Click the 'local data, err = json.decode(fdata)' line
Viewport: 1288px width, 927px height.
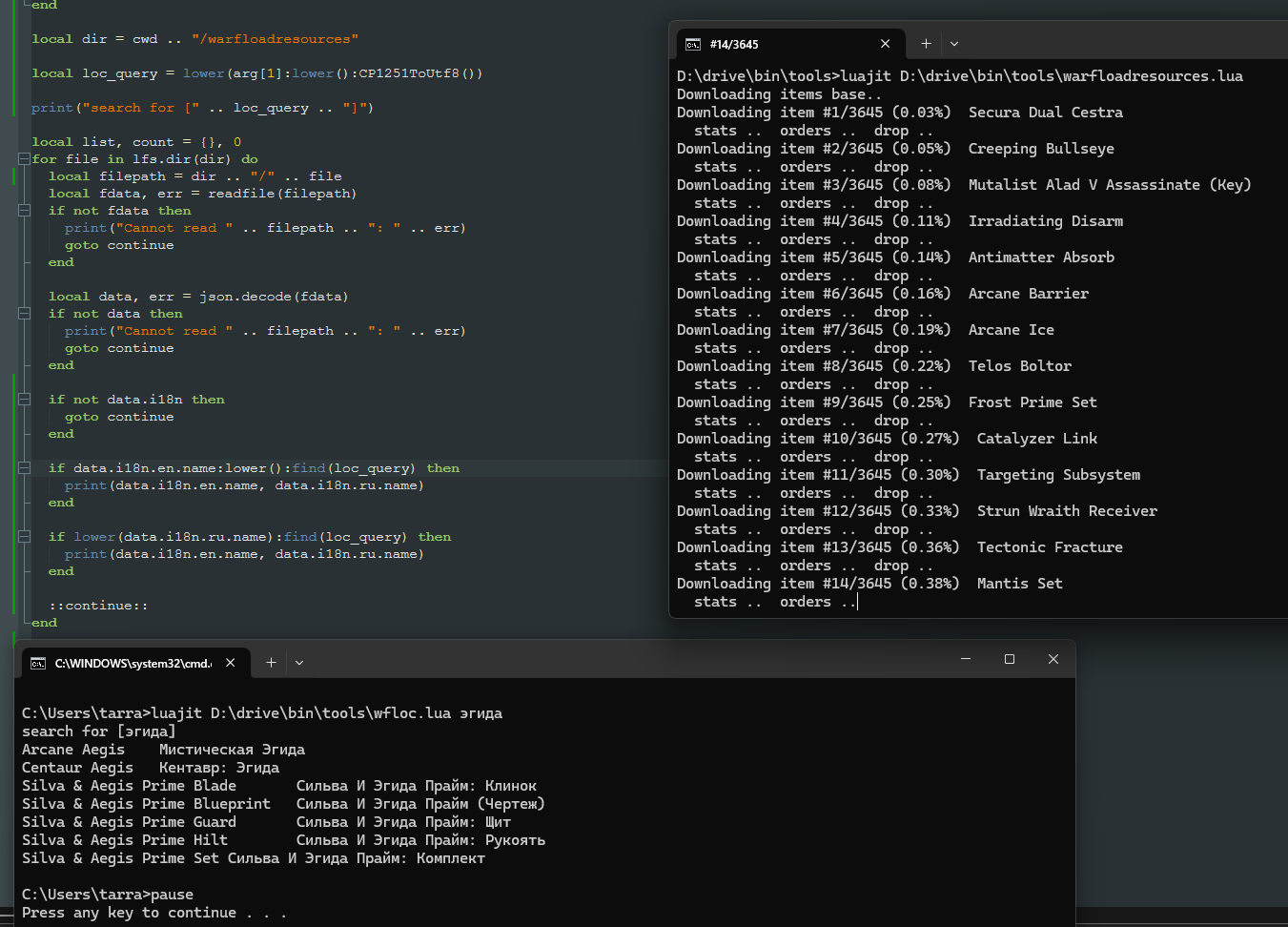pos(198,297)
